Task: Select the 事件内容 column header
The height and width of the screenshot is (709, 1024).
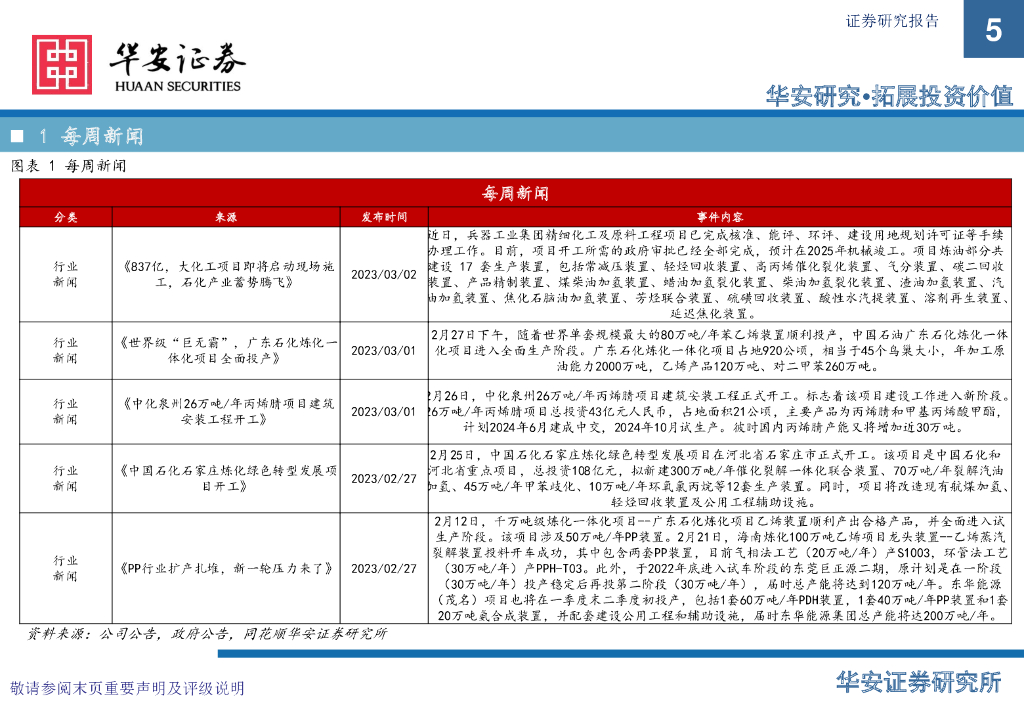Action: (x=720, y=217)
